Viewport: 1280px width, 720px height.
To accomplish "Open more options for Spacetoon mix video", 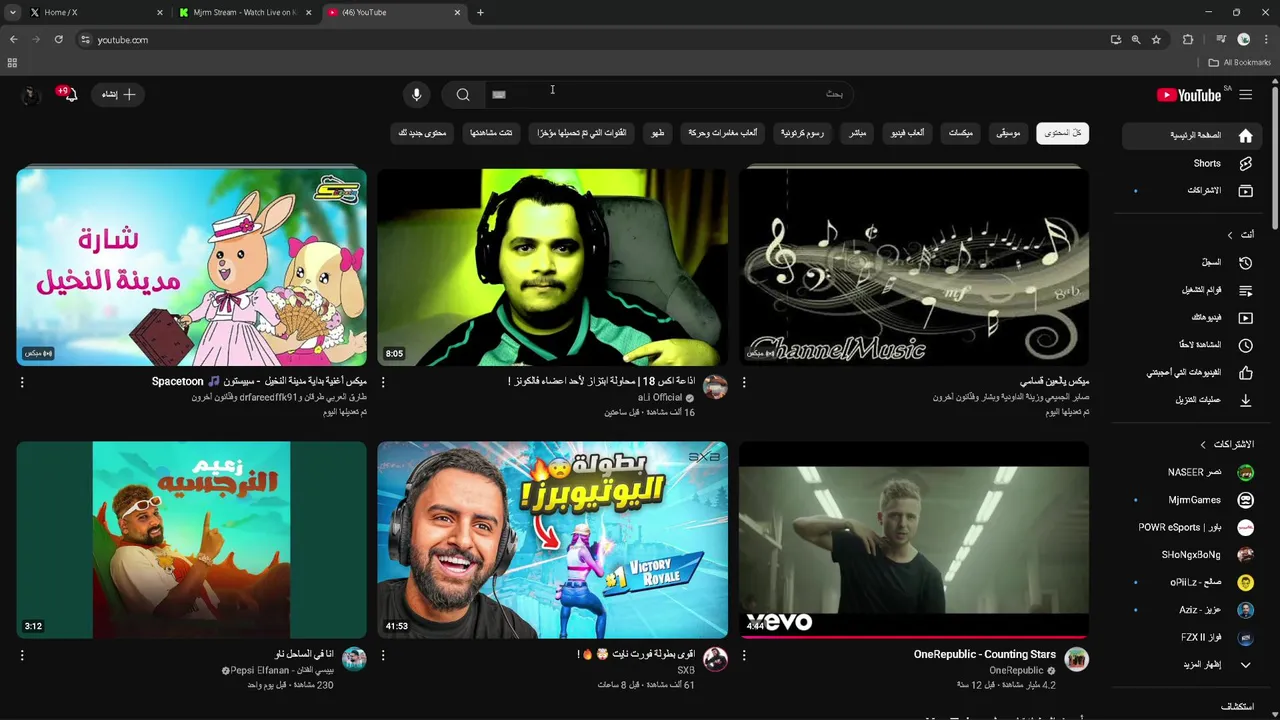I will pos(22,382).
